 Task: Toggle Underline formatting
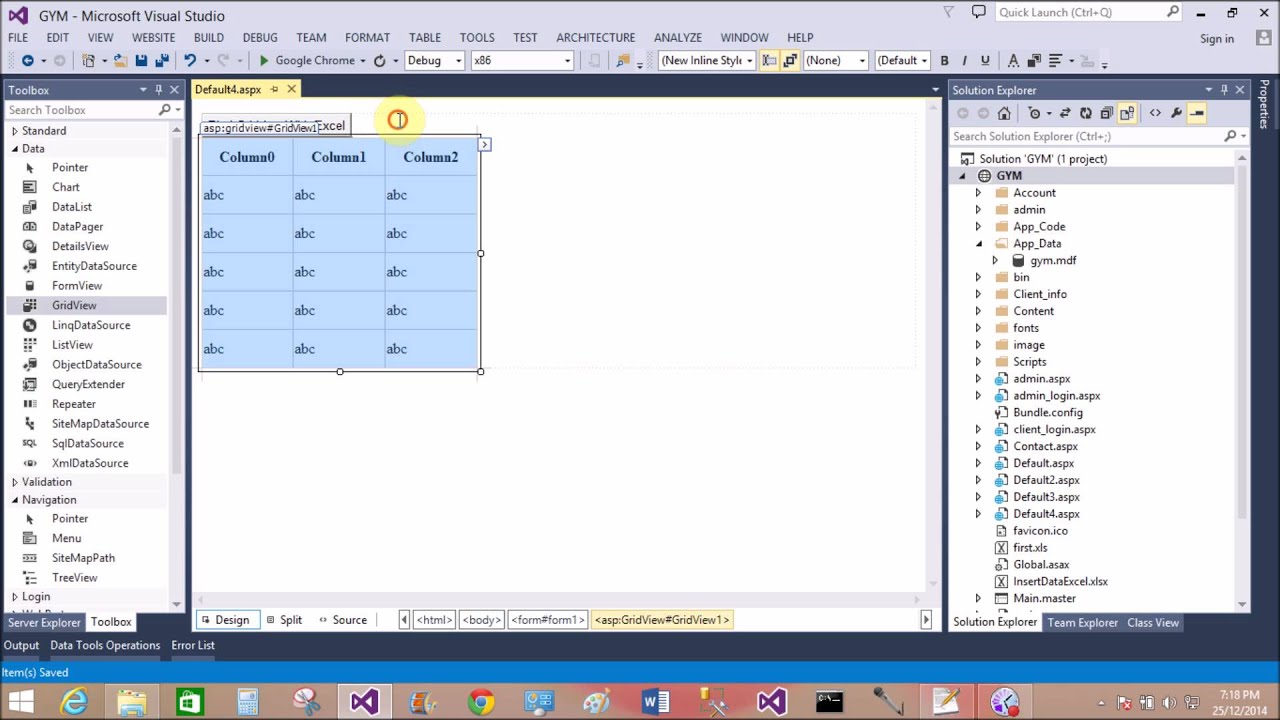tap(985, 61)
